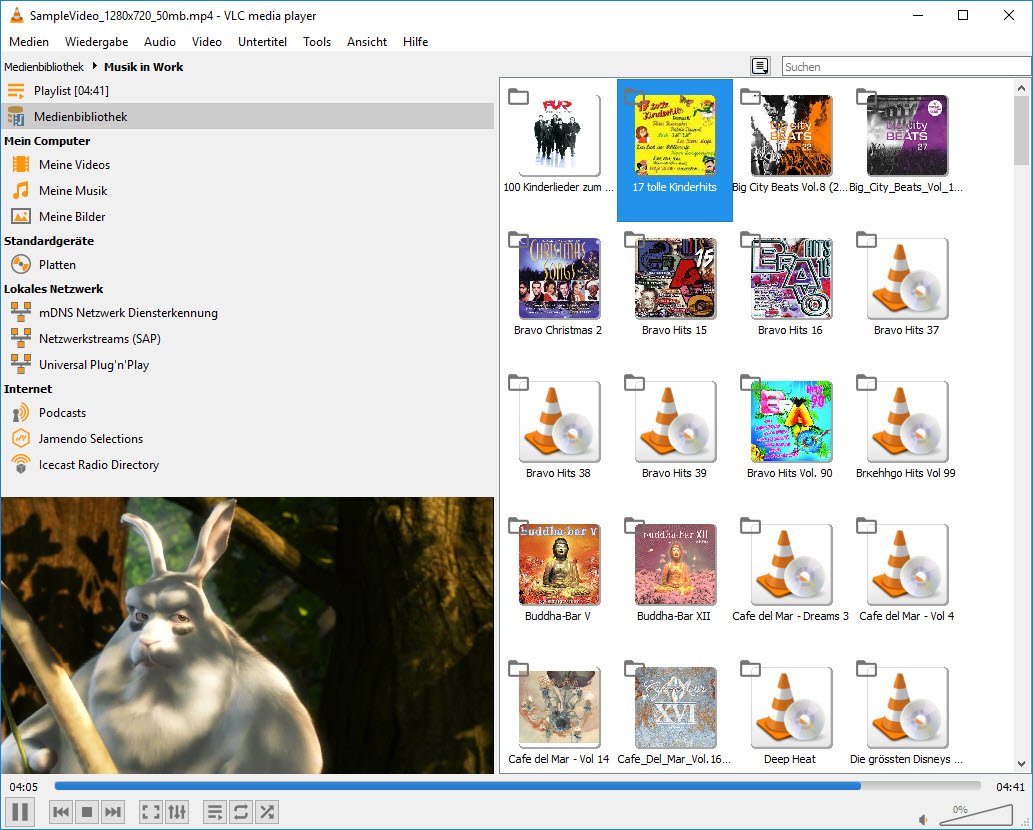The height and width of the screenshot is (830, 1033).
Task: Open the Wiedergabe menu
Action: coord(97,42)
